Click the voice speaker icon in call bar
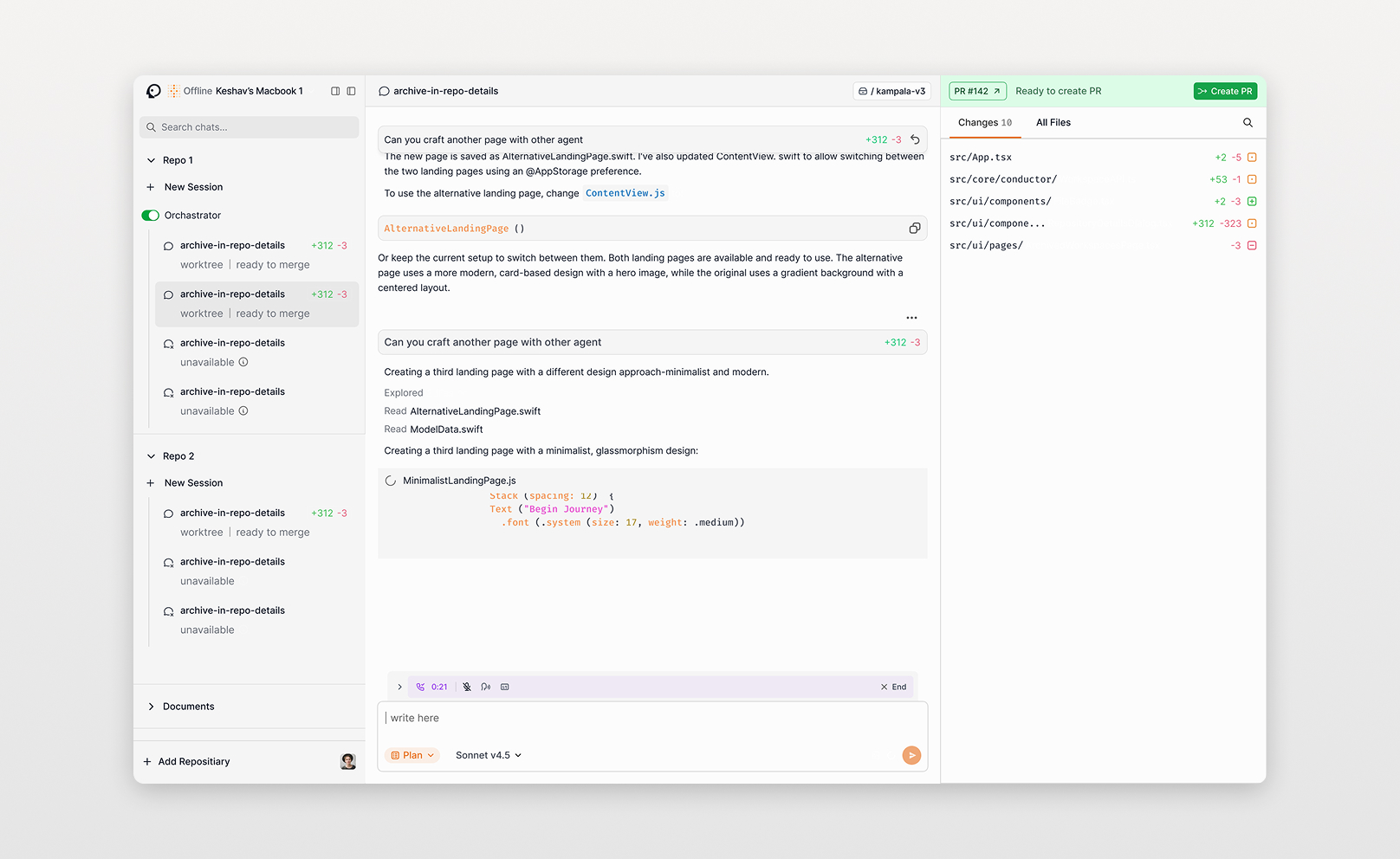 [x=486, y=687]
